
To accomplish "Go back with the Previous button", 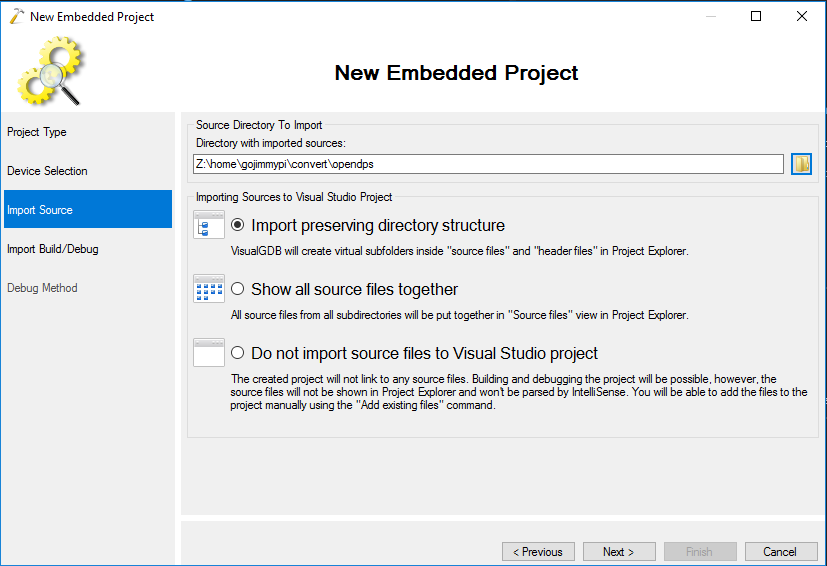I will [x=538, y=552].
